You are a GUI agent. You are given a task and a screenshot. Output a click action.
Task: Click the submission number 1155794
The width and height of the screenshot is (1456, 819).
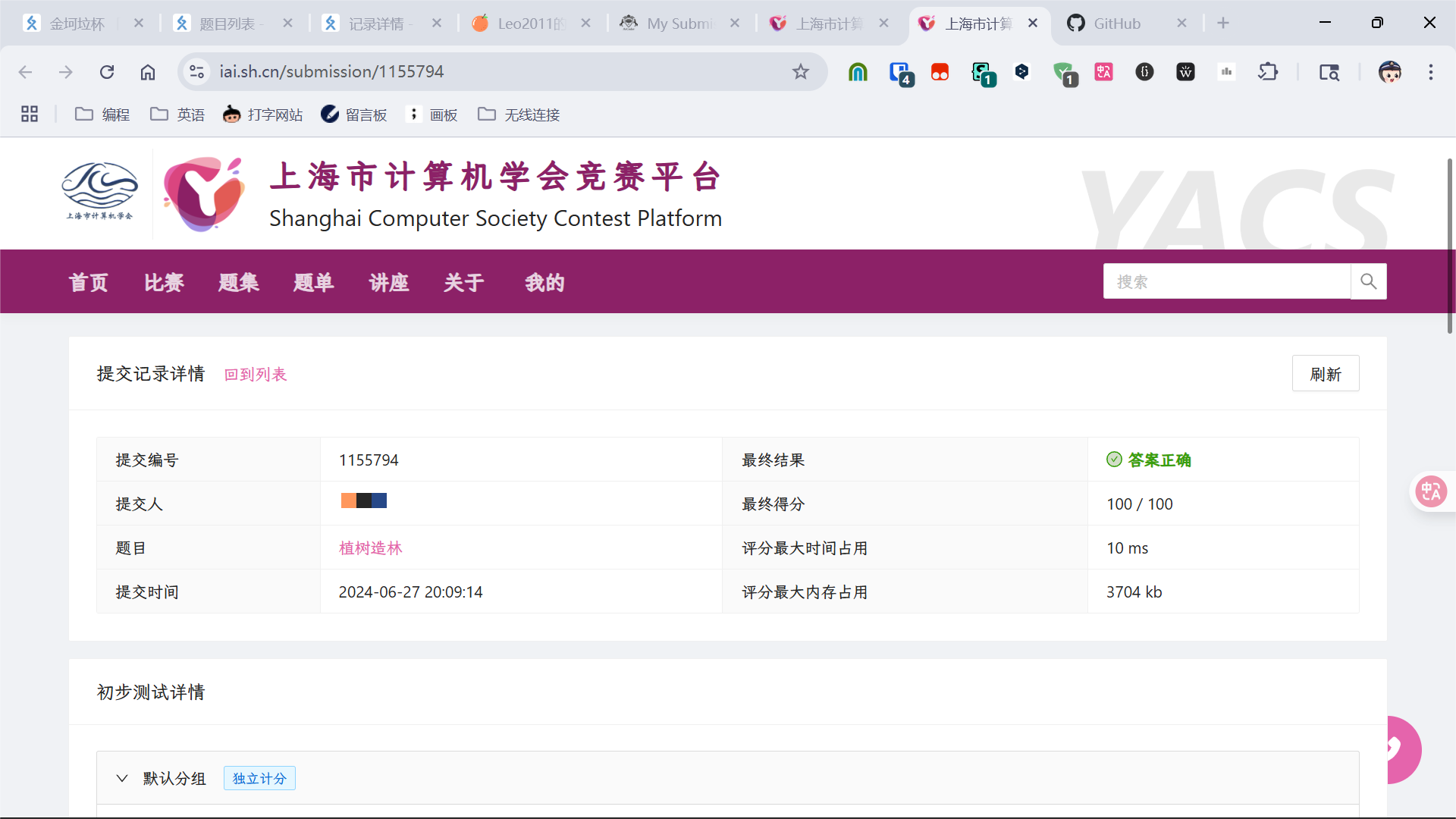pyautogui.click(x=369, y=460)
